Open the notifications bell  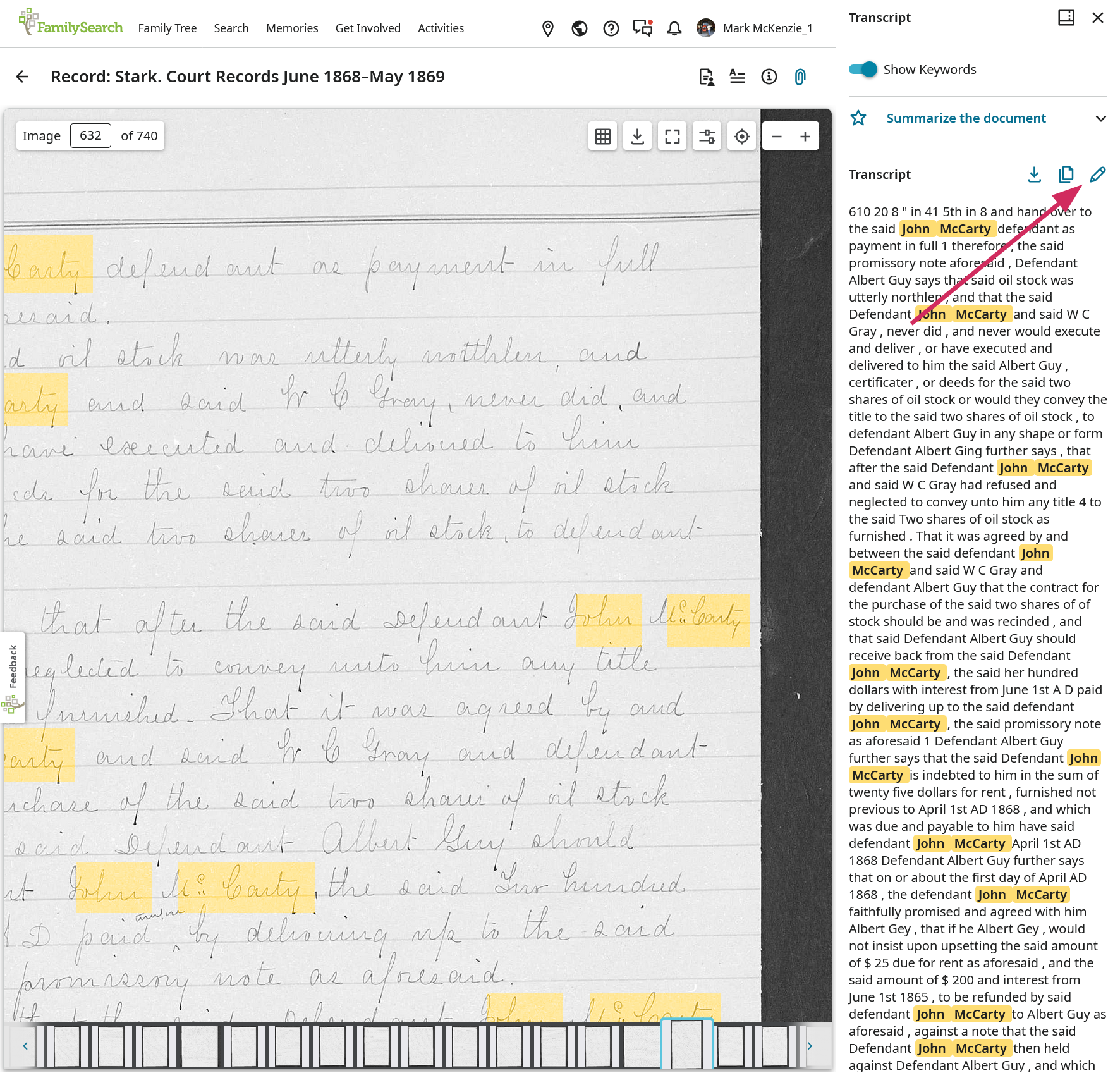pyautogui.click(x=674, y=28)
